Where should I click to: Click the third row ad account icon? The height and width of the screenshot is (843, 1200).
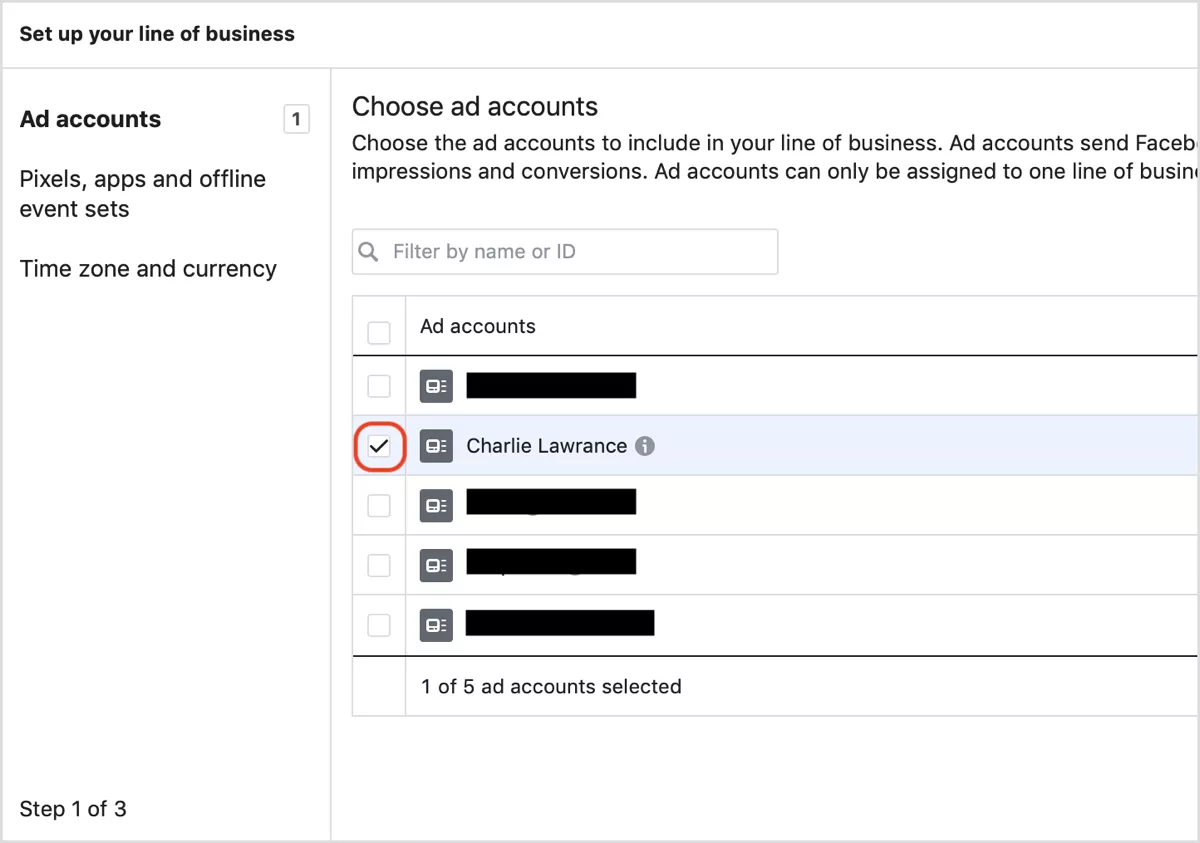tap(436, 506)
